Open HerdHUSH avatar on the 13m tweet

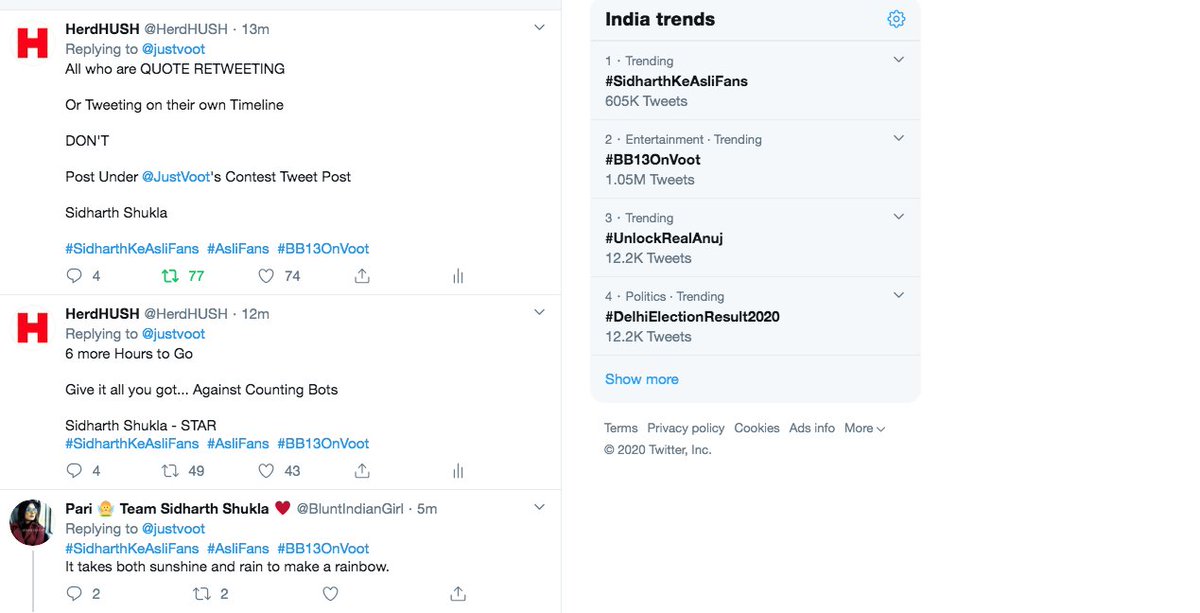[33, 43]
